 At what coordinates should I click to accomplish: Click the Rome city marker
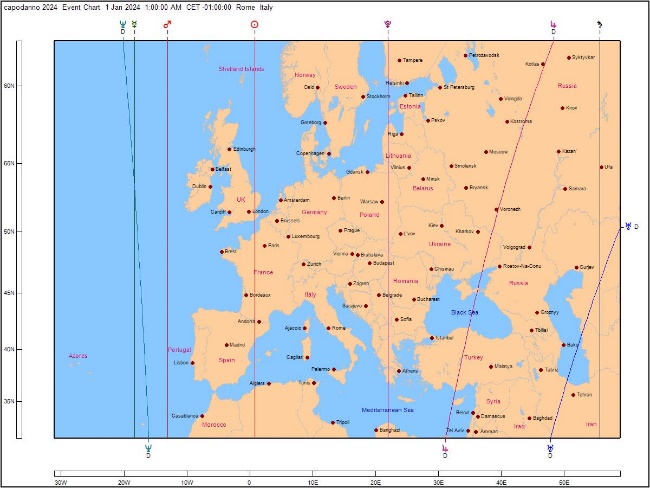(x=327, y=328)
